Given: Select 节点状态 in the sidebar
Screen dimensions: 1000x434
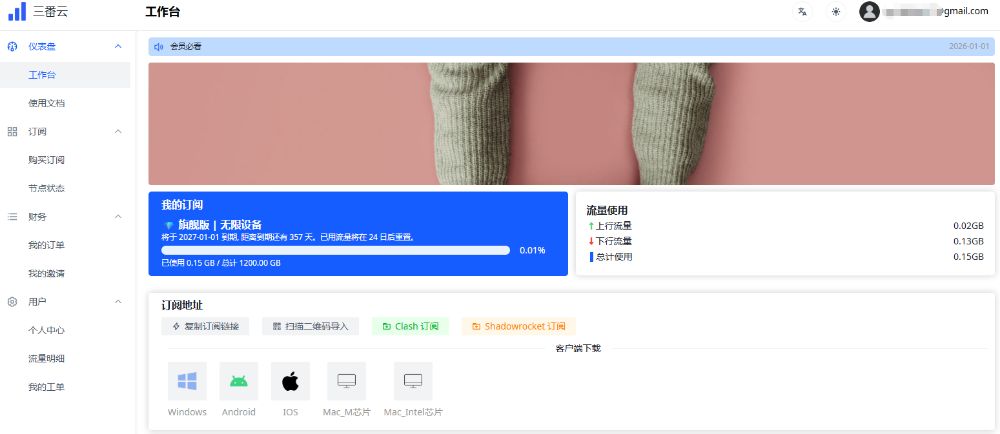Looking at the screenshot, I should pyautogui.click(x=47, y=188).
